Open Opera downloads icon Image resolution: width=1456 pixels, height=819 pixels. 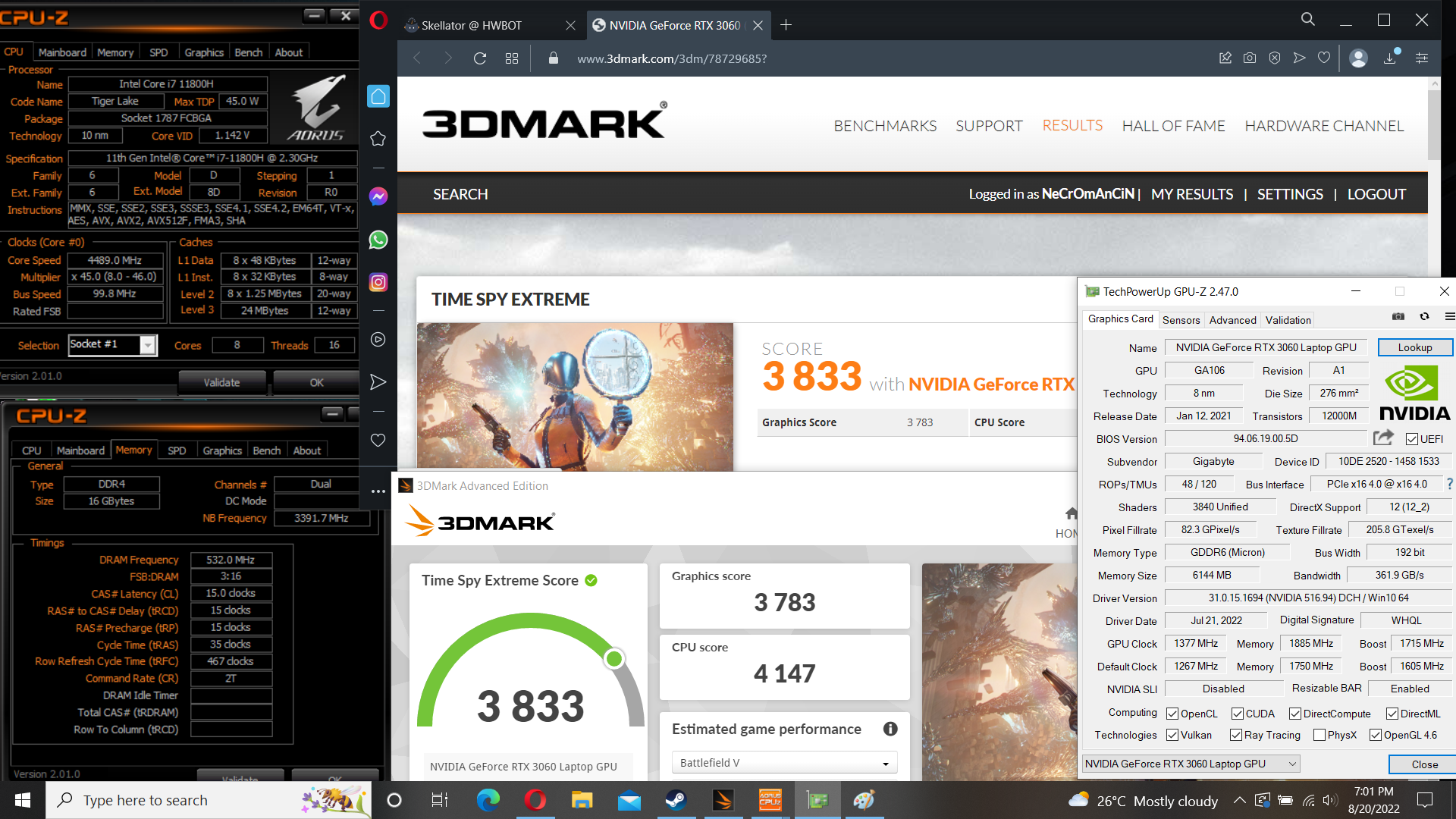(x=1391, y=58)
